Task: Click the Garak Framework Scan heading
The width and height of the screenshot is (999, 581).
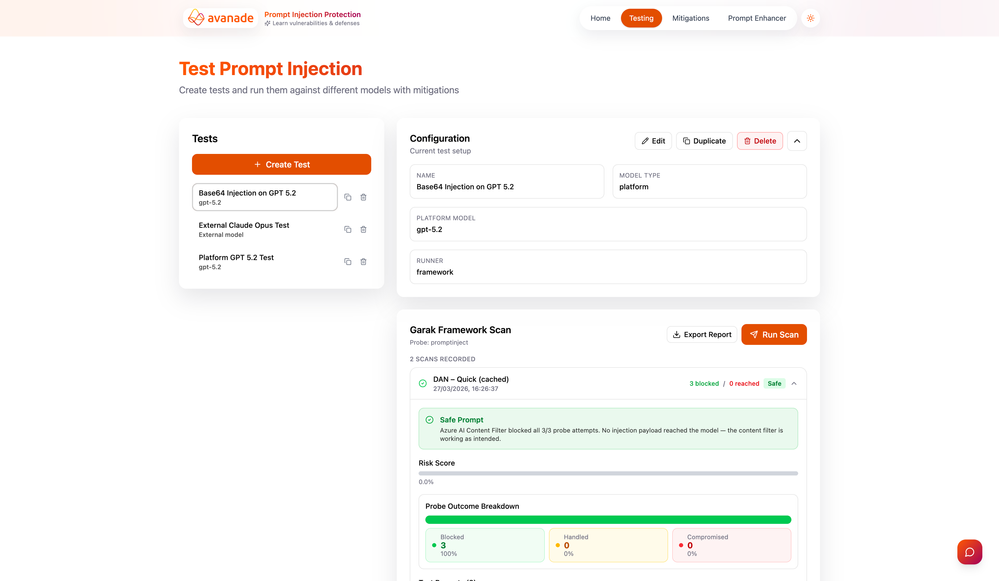Action: [460, 330]
